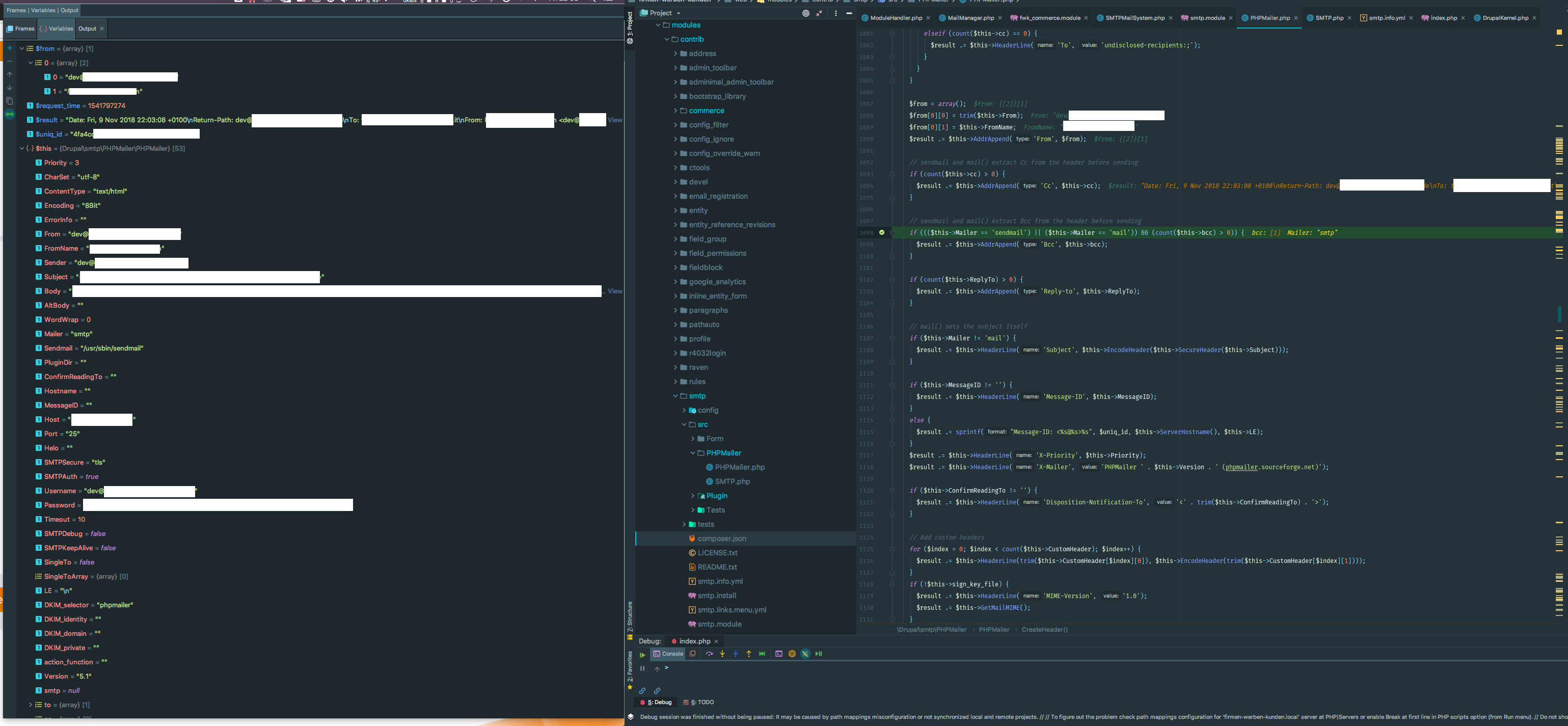1568x726 pixels.
Task: Open the Project view dropdown arrow
Action: tap(679, 13)
